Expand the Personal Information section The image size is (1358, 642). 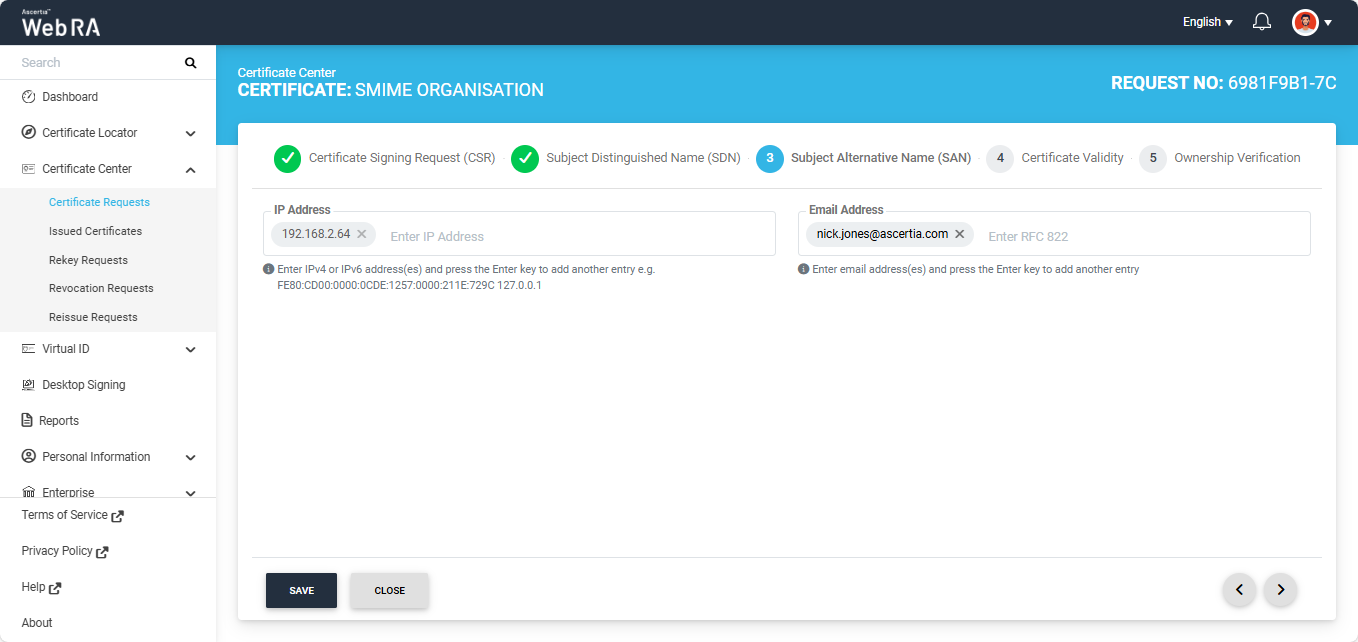coord(190,457)
